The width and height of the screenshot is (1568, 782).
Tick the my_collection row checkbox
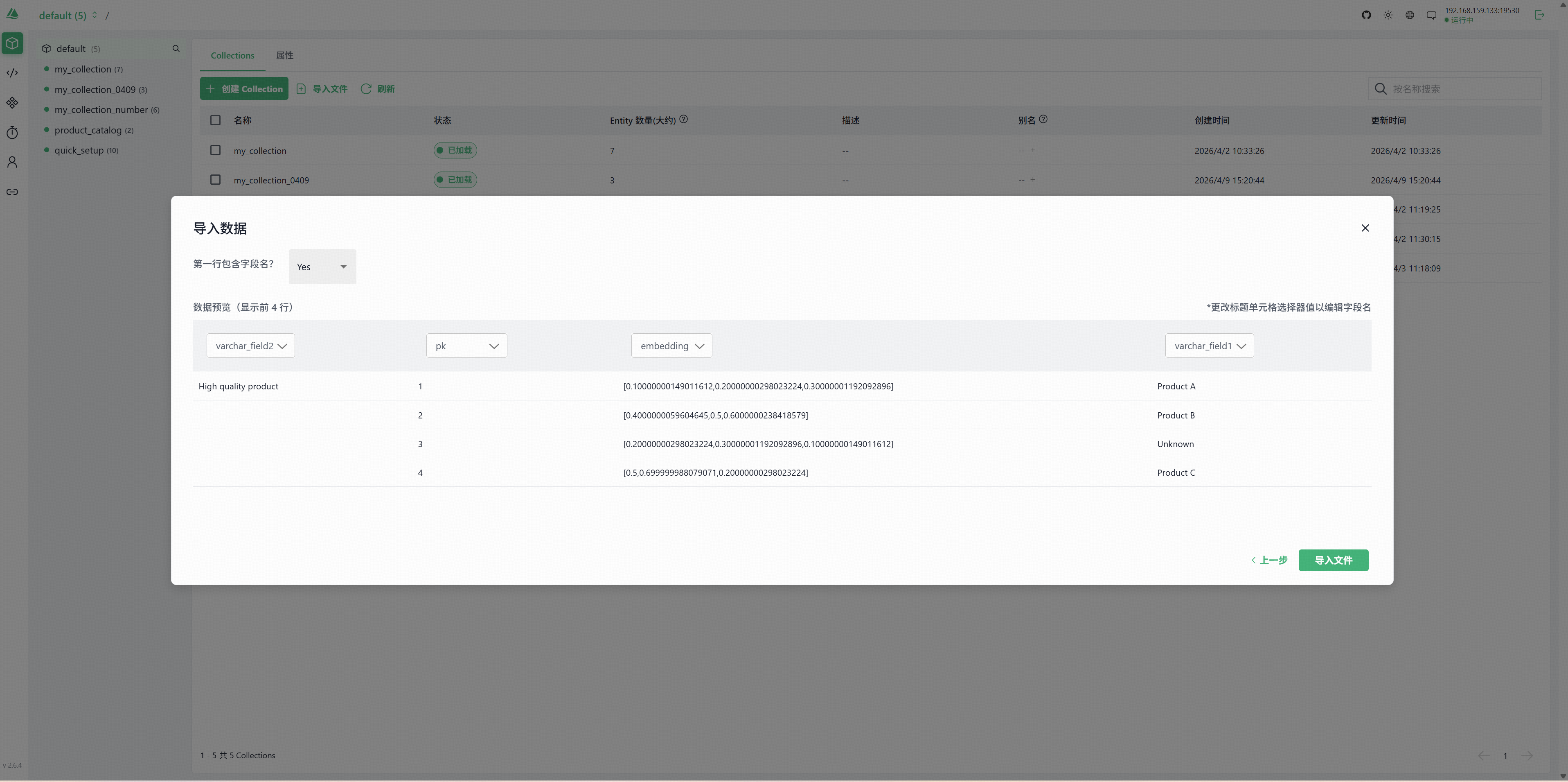tap(216, 150)
